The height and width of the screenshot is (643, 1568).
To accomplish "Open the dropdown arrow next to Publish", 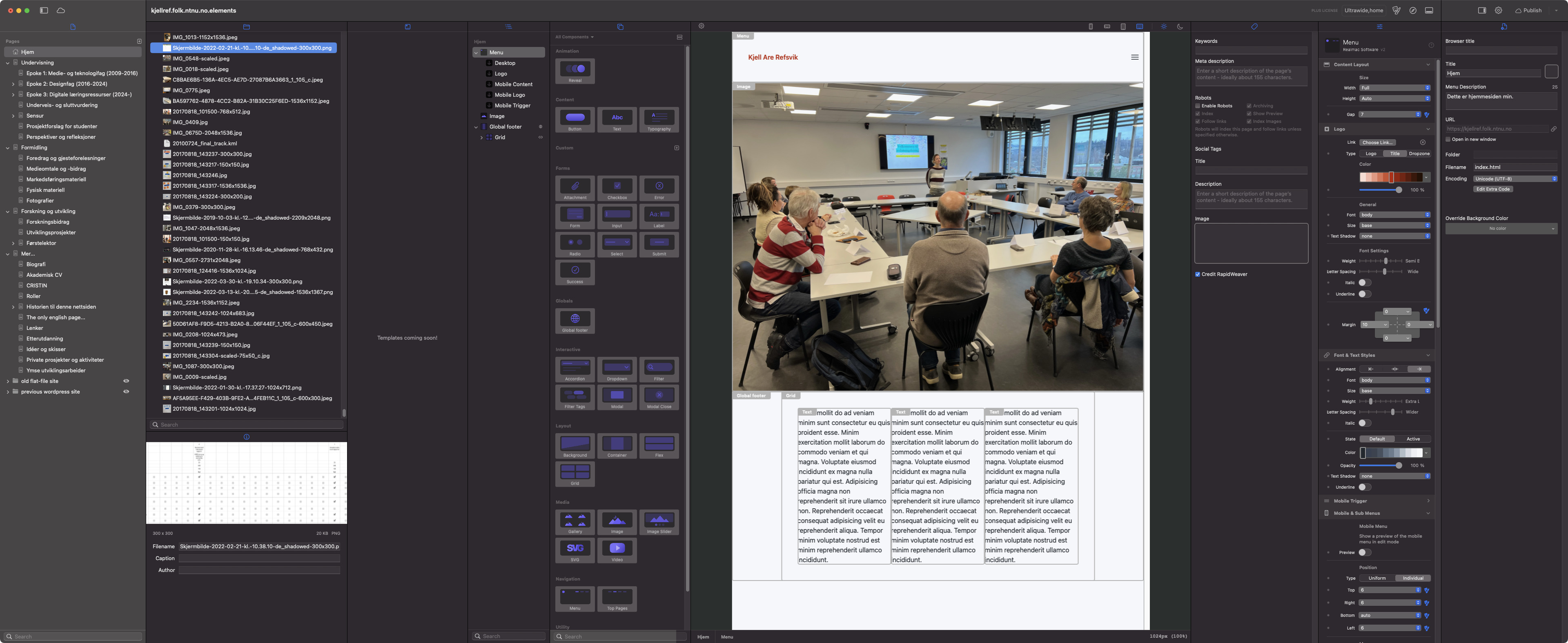I will pos(1556,10).
